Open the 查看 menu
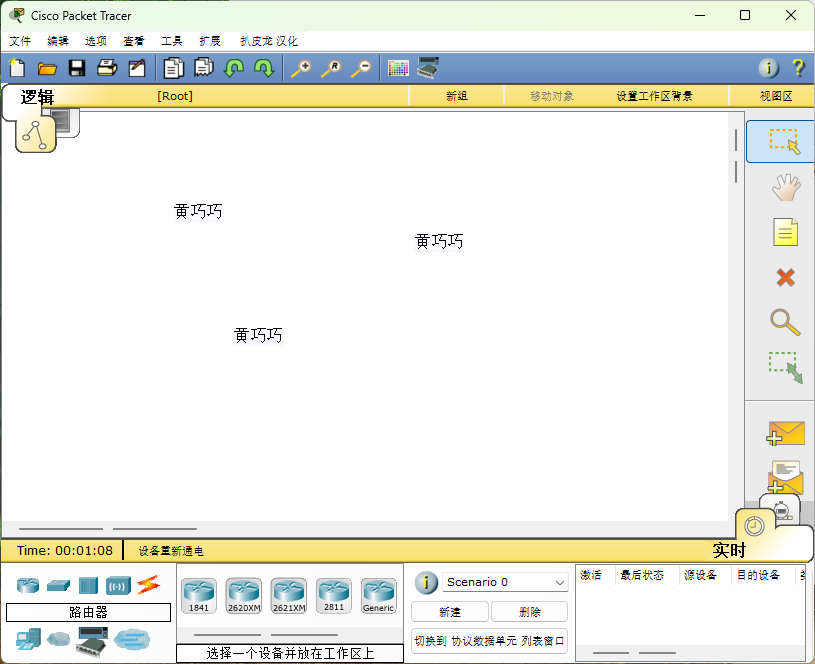The width and height of the screenshot is (815, 664). [x=134, y=41]
